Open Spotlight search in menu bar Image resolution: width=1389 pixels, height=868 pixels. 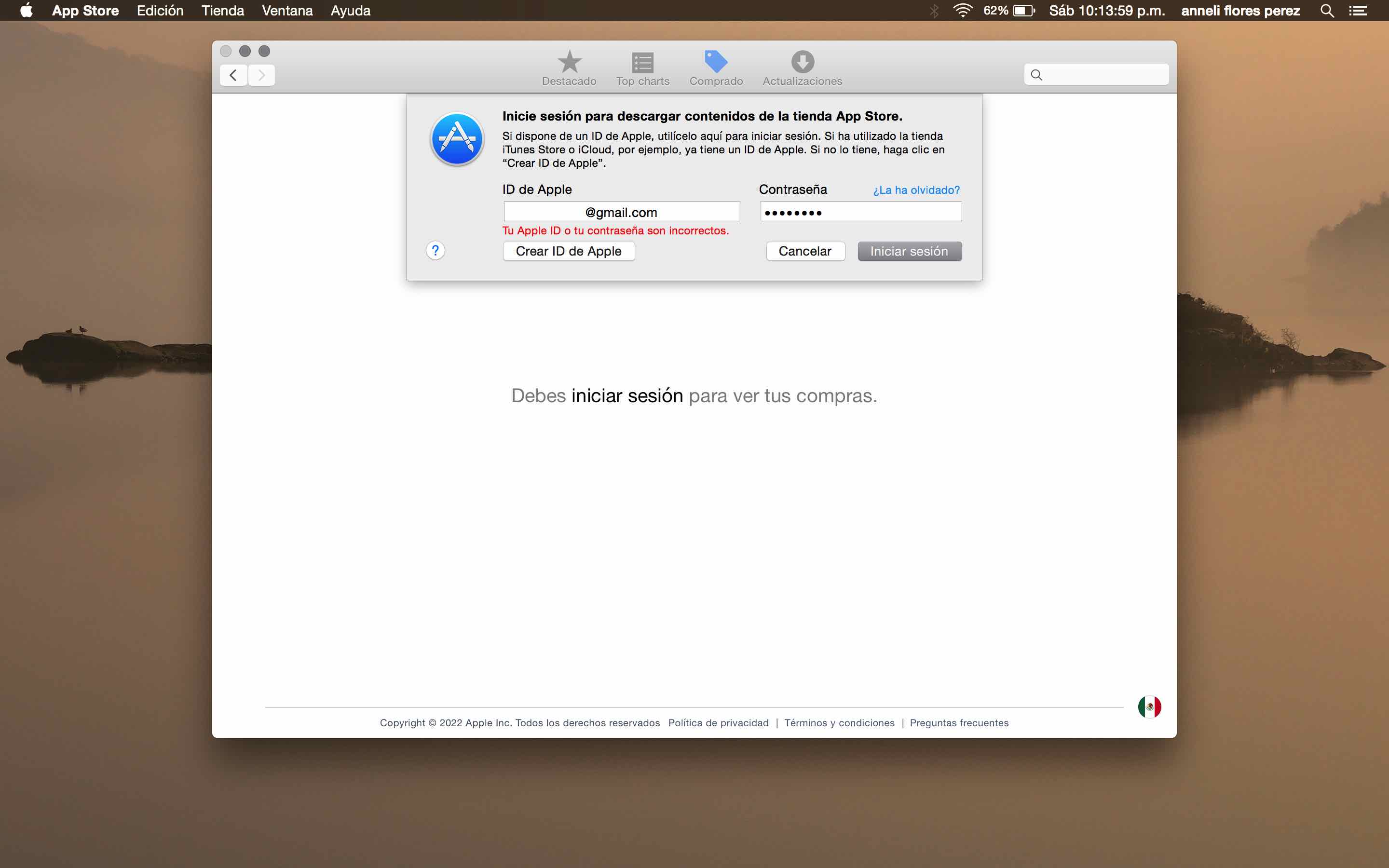coord(1326,11)
